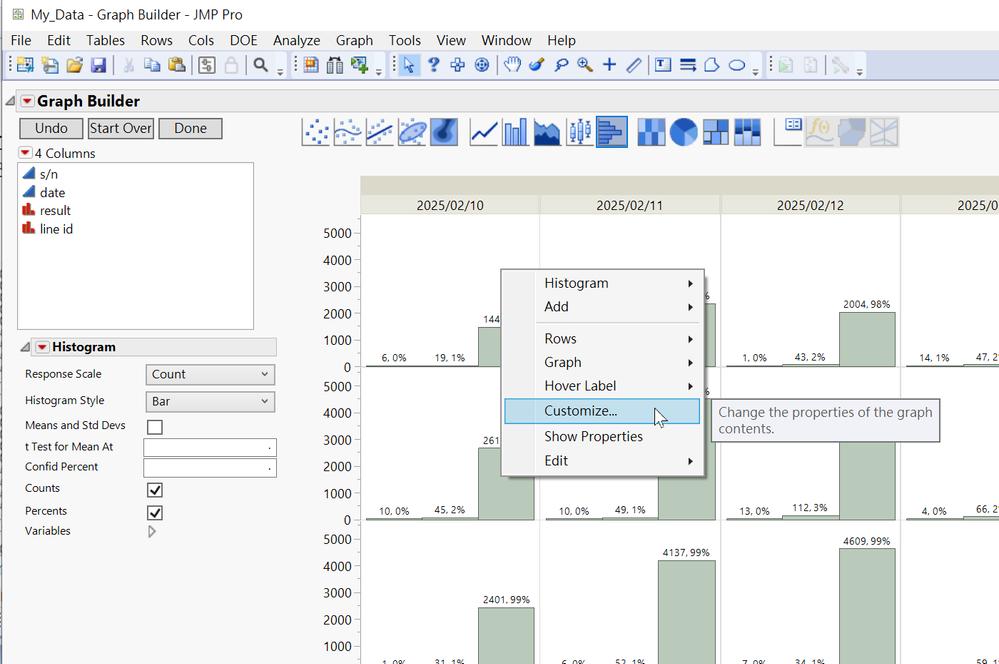Screen dimensions: 999x664
Task: Open the Tables menu
Action: point(105,40)
